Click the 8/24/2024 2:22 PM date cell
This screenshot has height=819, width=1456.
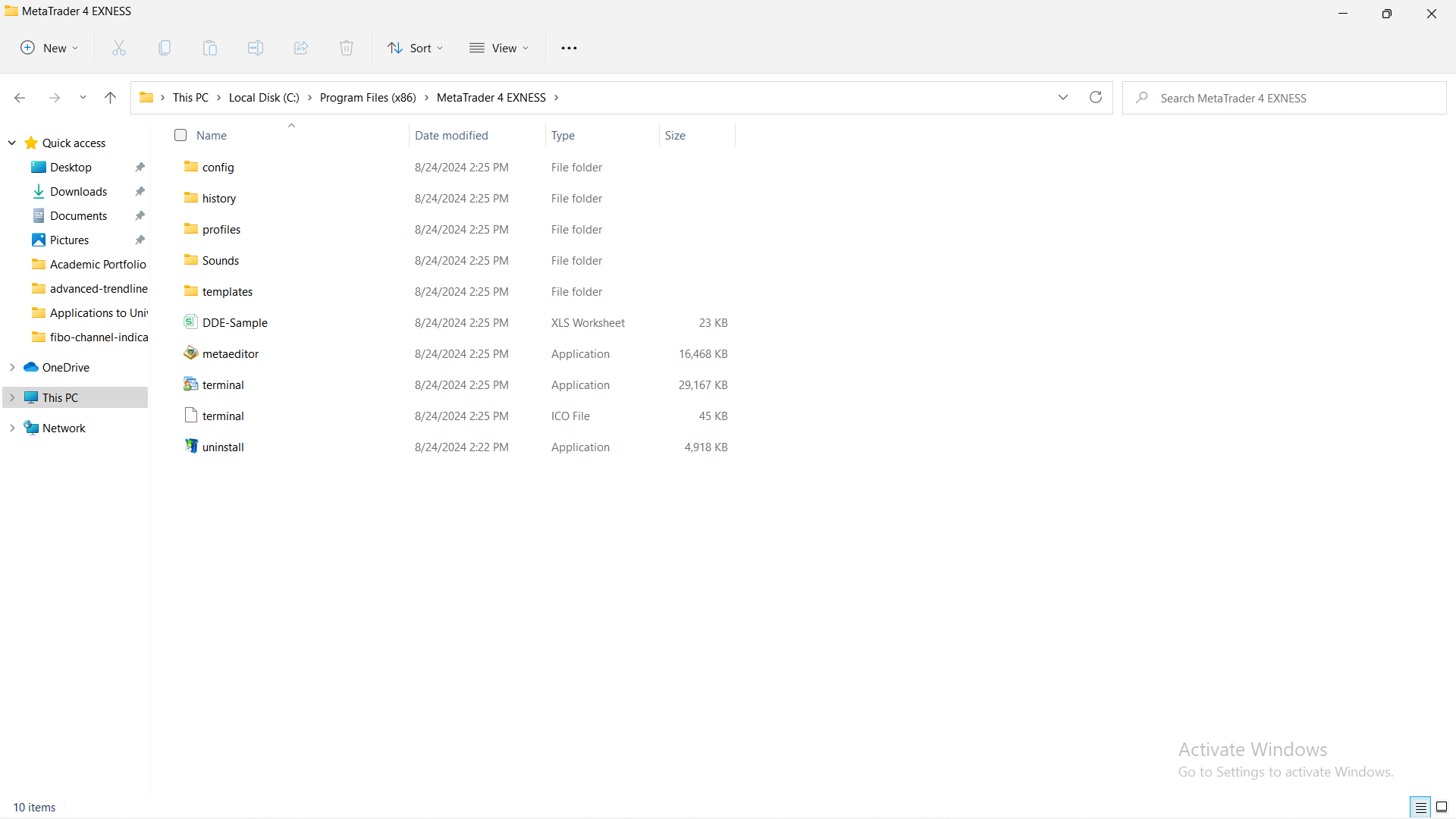pyautogui.click(x=461, y=447)
